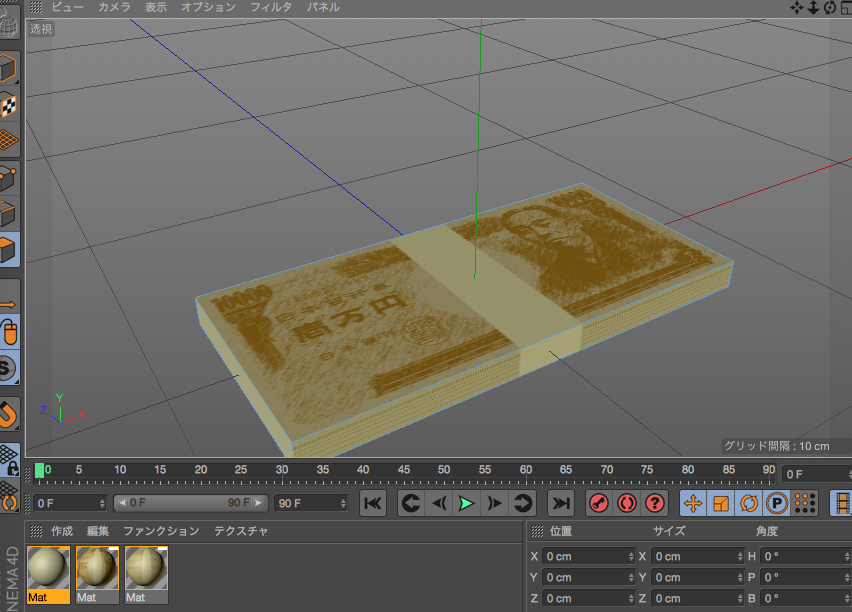Go to end of animation
The image size is (852, 612).
[x=561, y=503]
